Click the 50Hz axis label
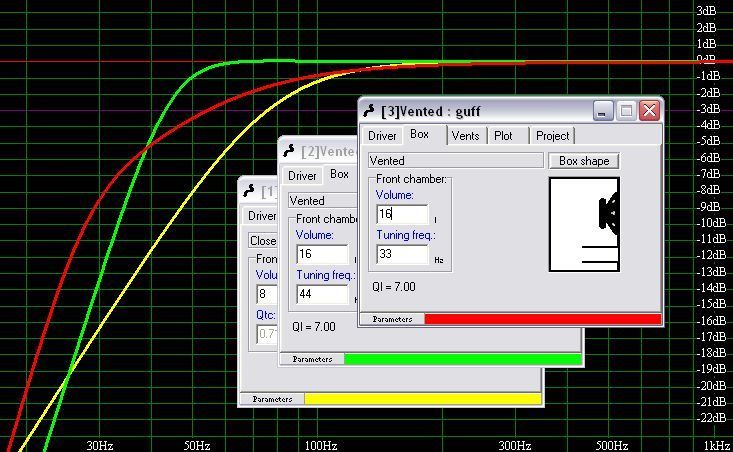 click(x=197, y=445)
